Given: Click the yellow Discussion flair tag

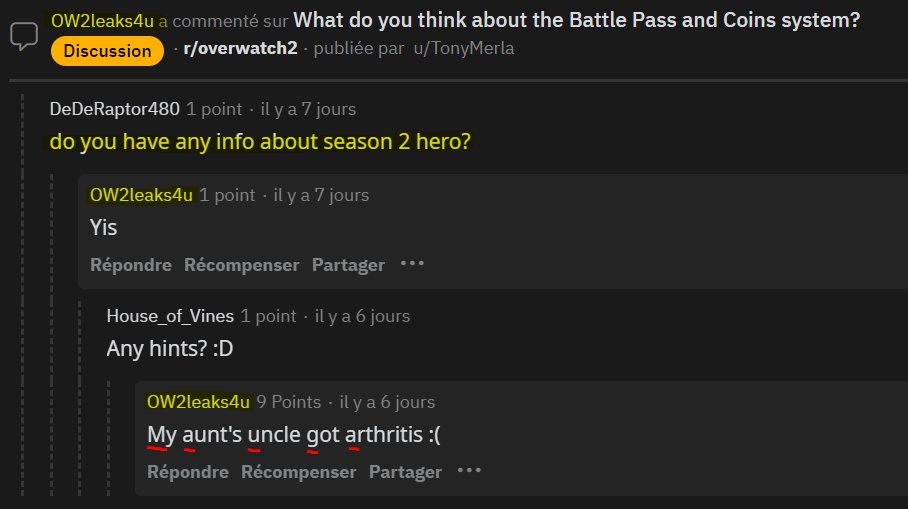Looking at the screenshot, I should click(107, 51).
